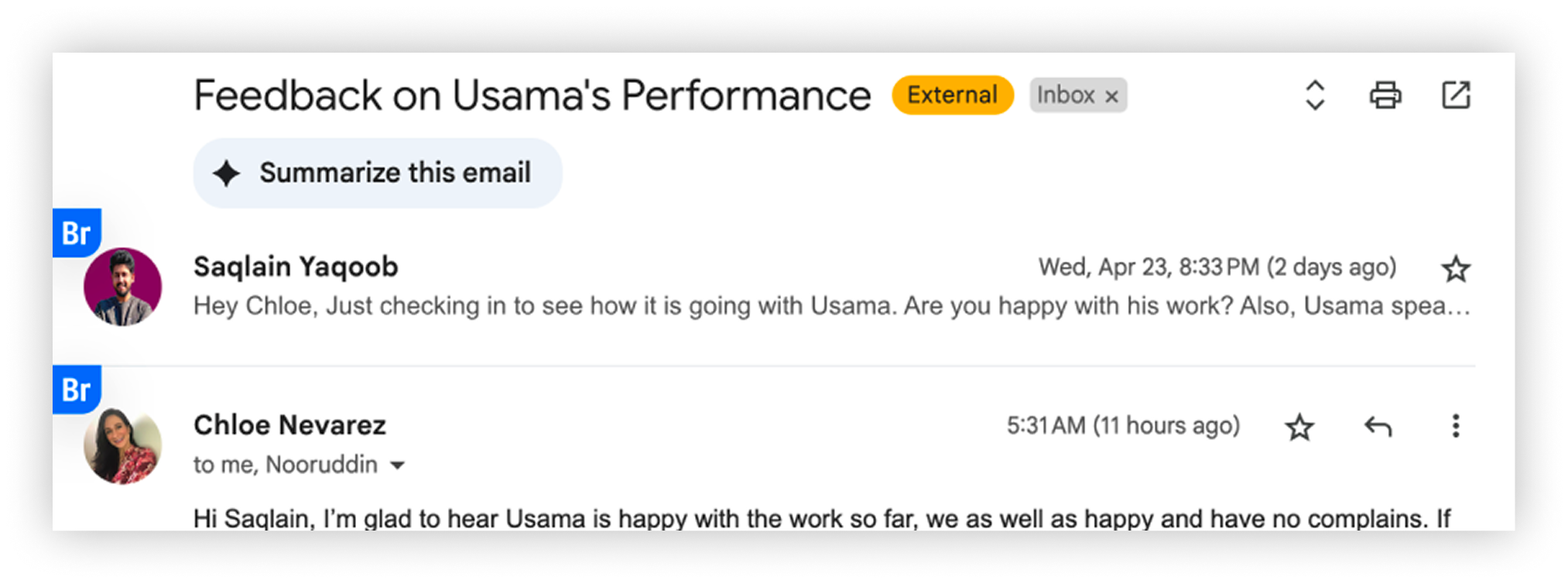Image resolution: width=1568 pixels, height=584 pixels.
Task: Open email in new window icon
Action: pyautogui.click(x=1455, y=95)
